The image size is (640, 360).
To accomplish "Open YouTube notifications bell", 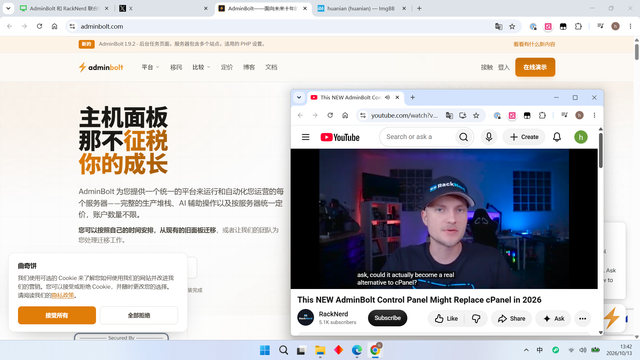I will point(557,137).
